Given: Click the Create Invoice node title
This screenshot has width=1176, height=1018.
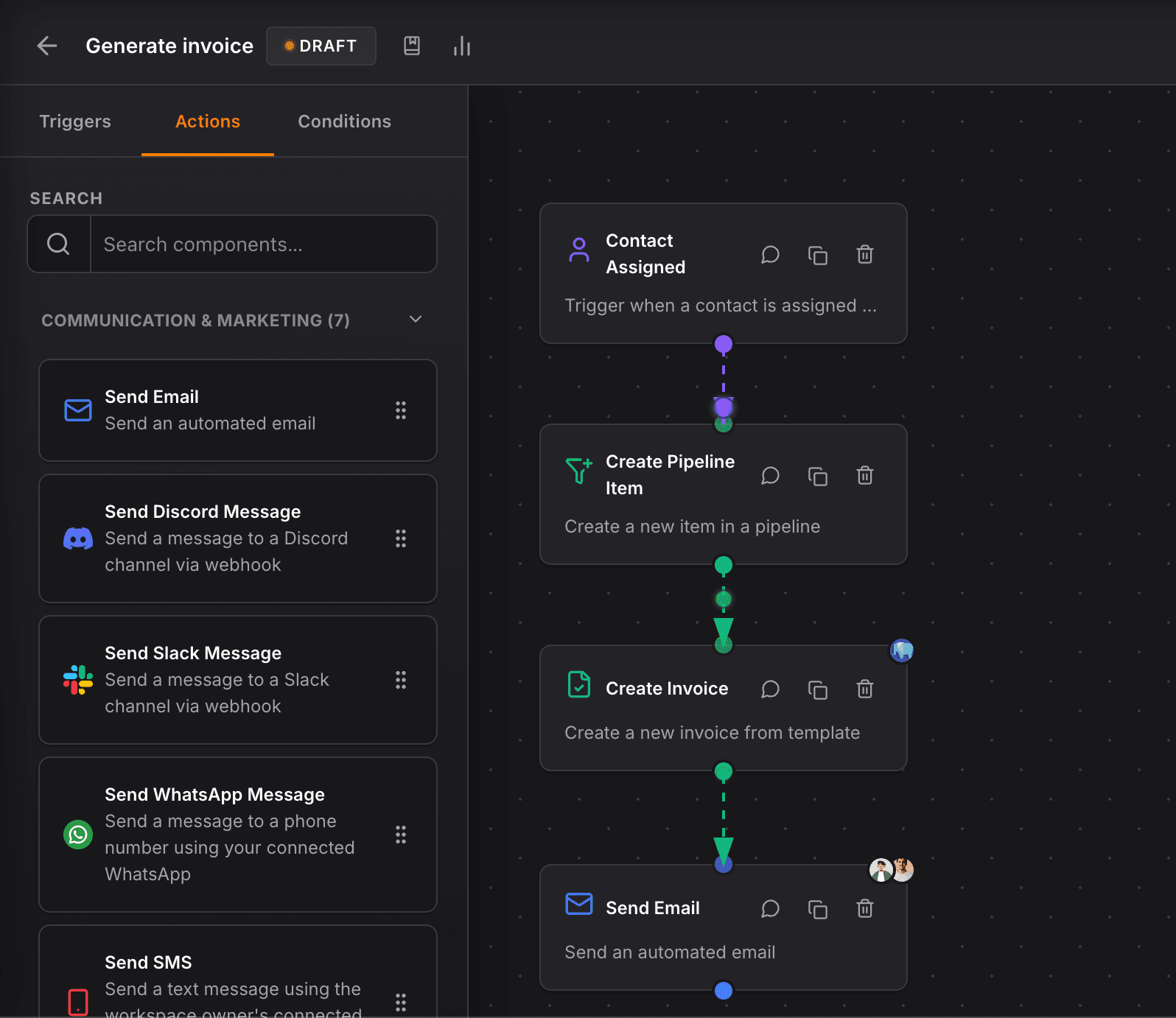Looking at the screenshot, I should [x=667, y=689].
